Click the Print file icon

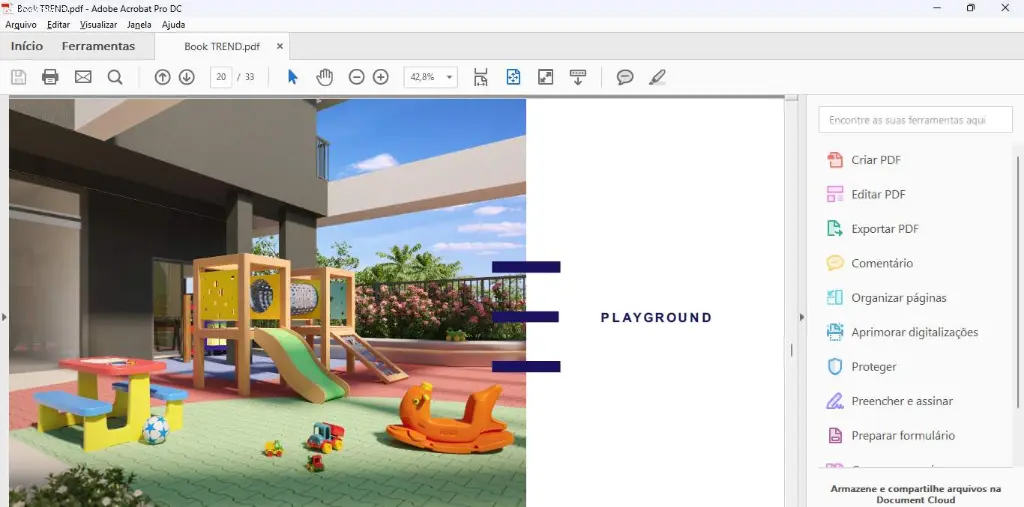(50, 77)
